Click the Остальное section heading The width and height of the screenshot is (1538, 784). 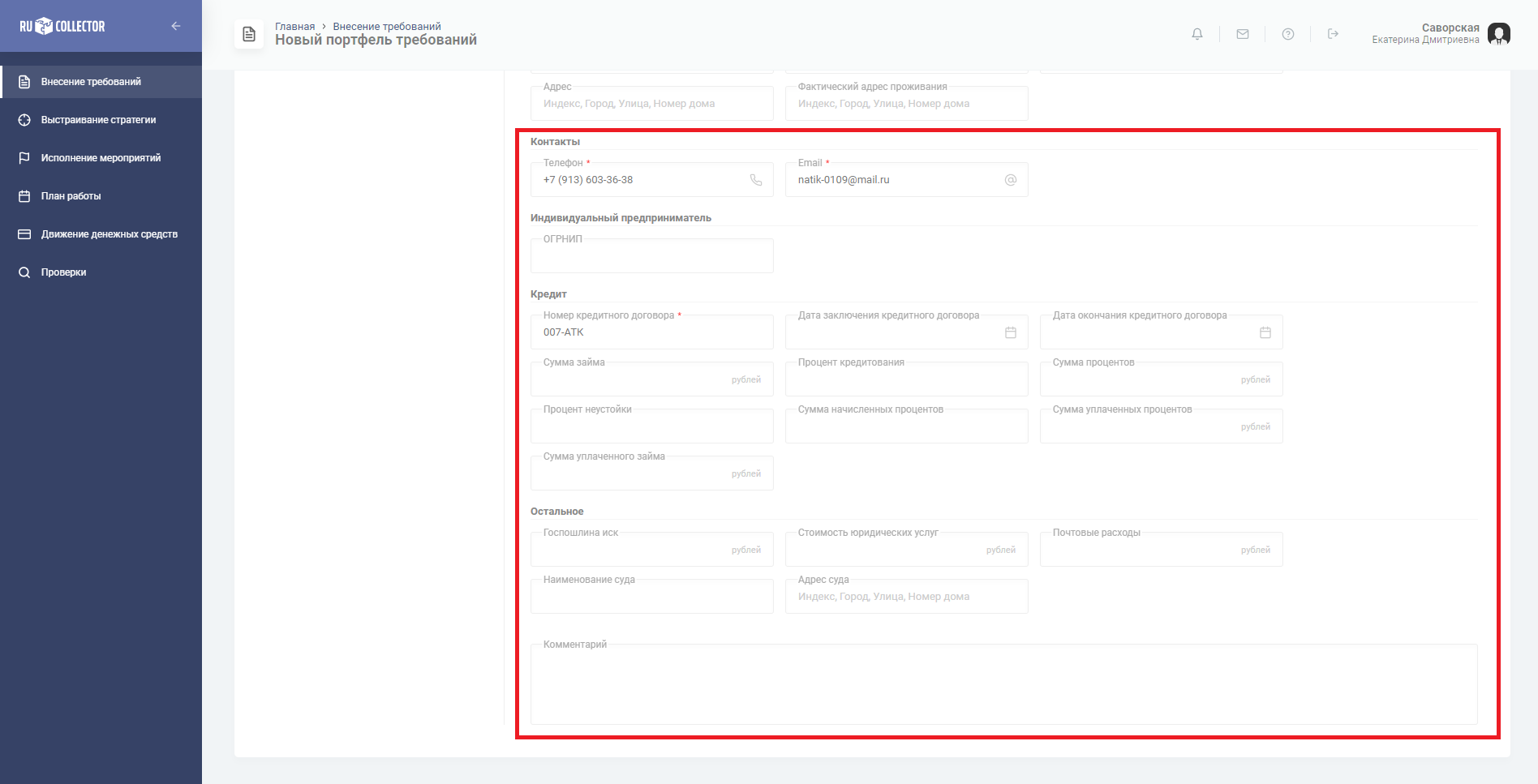pyautogui.click(x=557, y=512)
